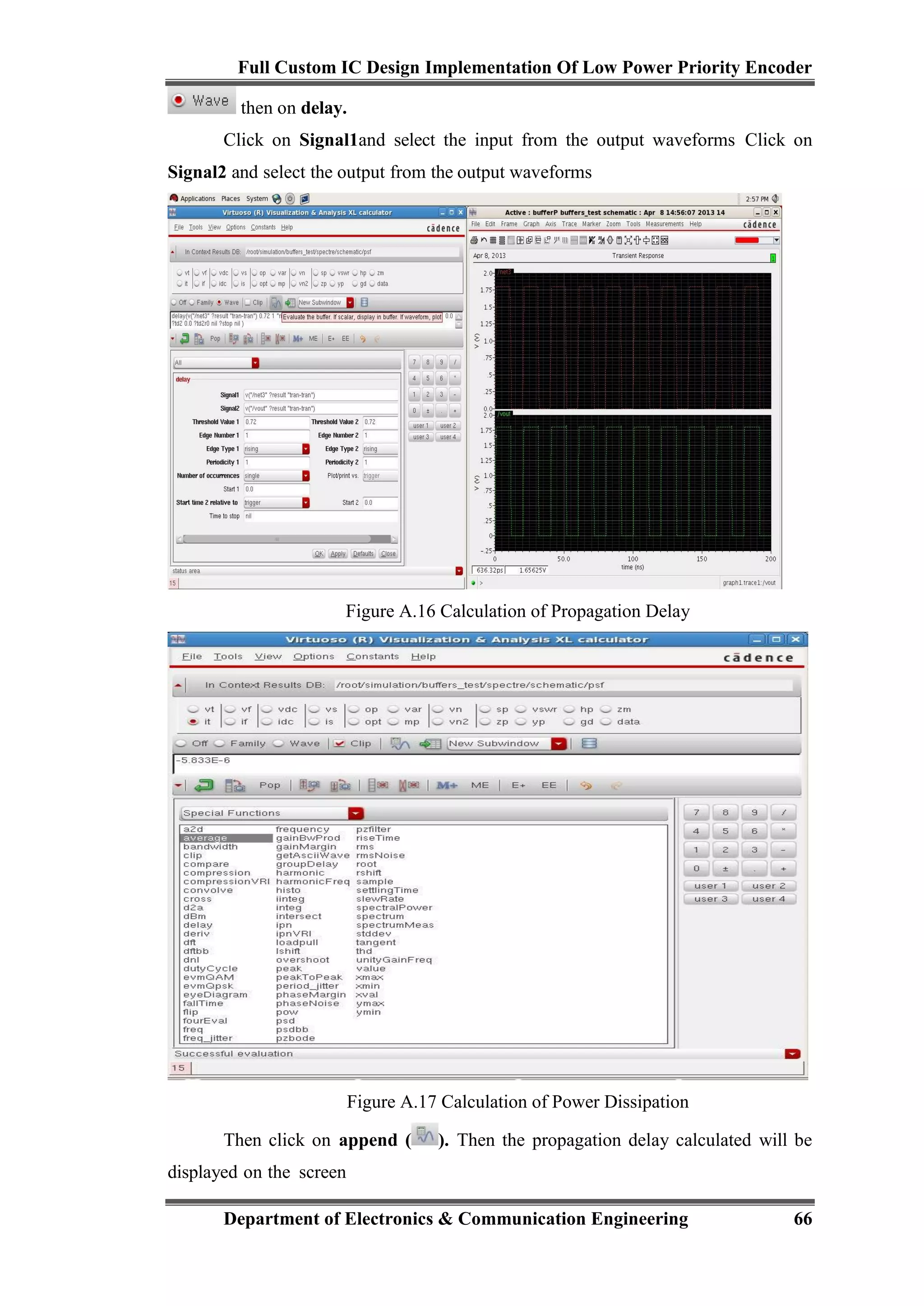Open the Number of occurrences dropdown

coord(305,476)
